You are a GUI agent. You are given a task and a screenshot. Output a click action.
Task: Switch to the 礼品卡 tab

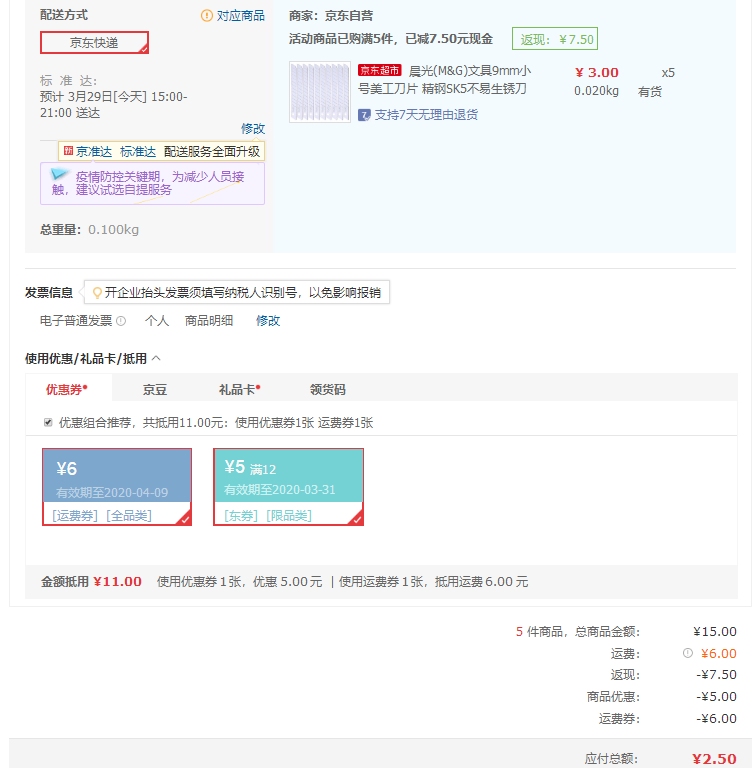tap(239, 389)
